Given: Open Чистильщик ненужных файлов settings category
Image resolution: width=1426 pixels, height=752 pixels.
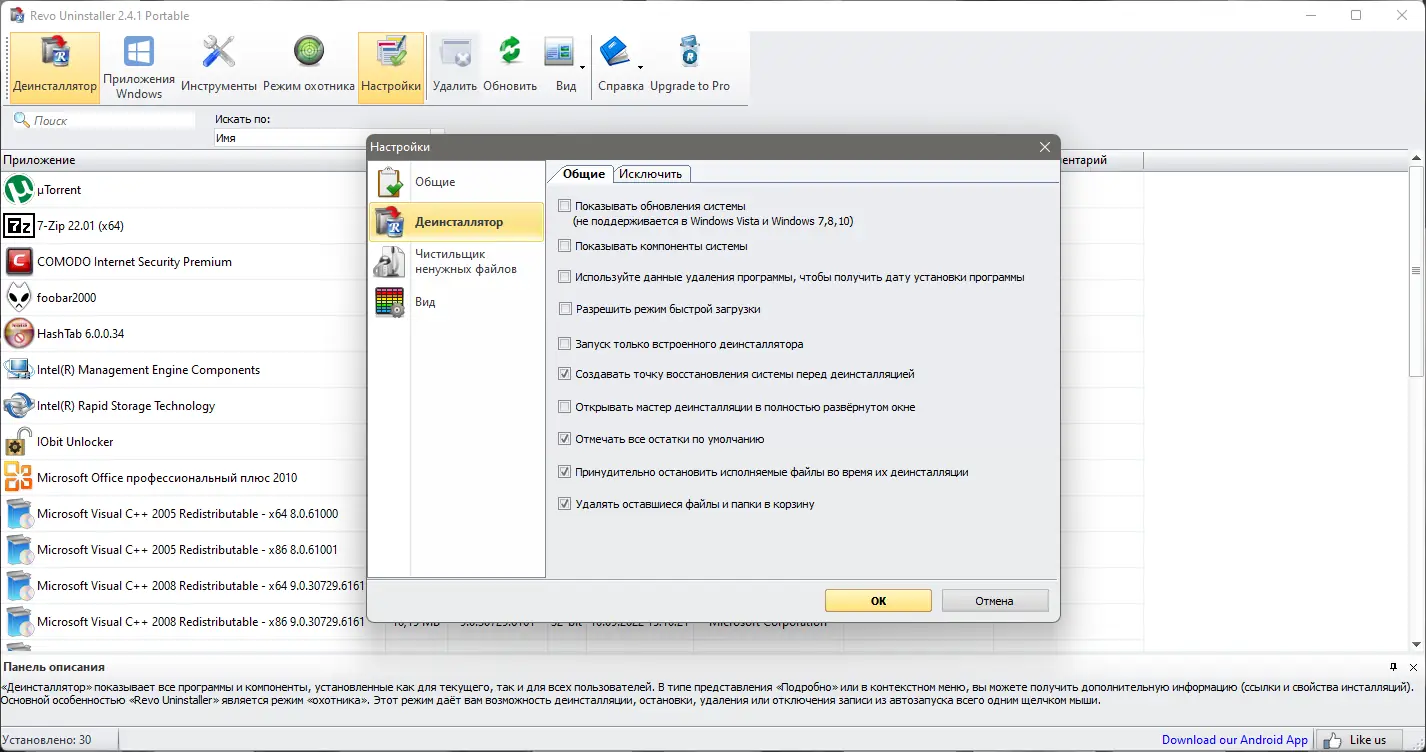Looking at the screenshot, I should 456,262.
